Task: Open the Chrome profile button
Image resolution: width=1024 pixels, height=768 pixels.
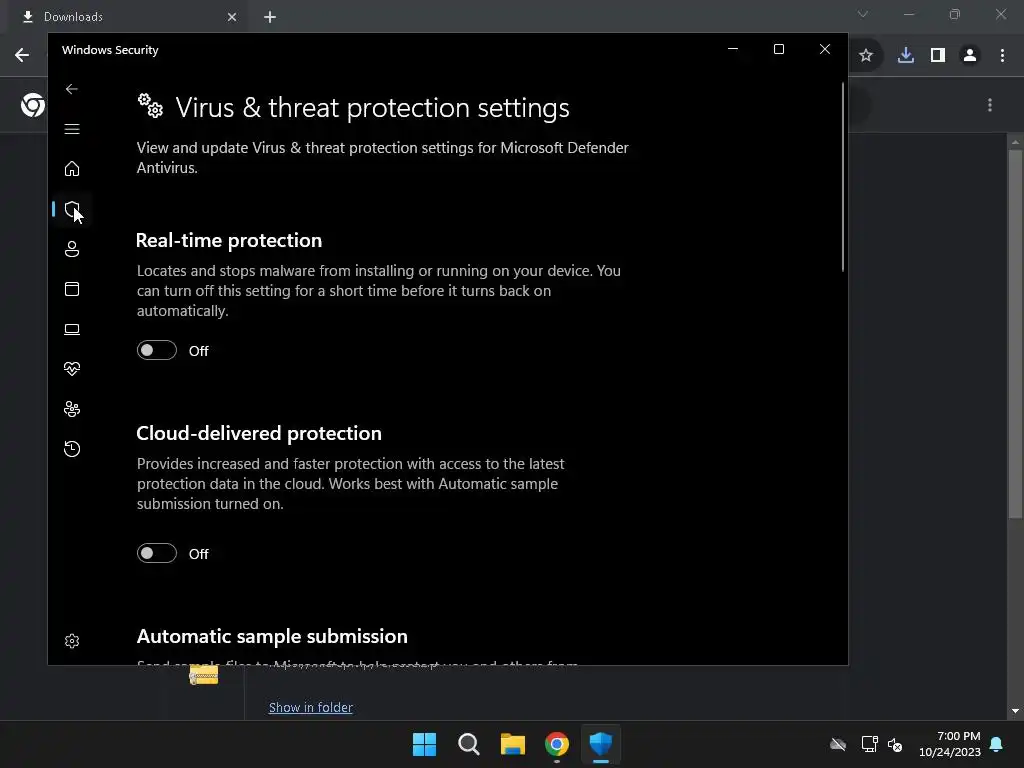Action: [970, 56]
